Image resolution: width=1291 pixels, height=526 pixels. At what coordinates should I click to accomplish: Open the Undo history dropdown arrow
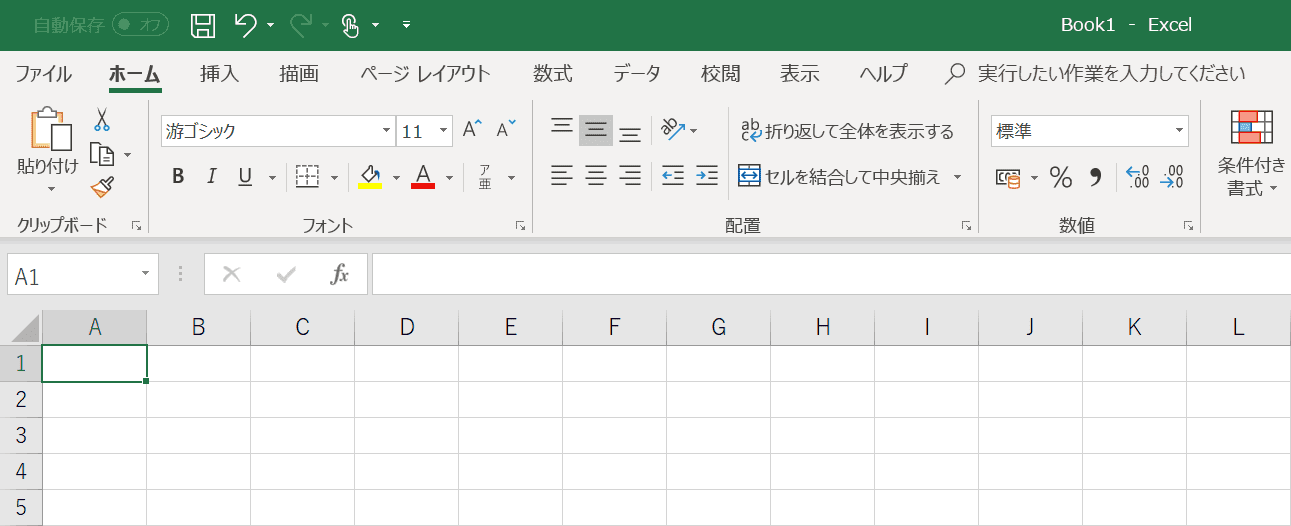click(x=270, y=26)
